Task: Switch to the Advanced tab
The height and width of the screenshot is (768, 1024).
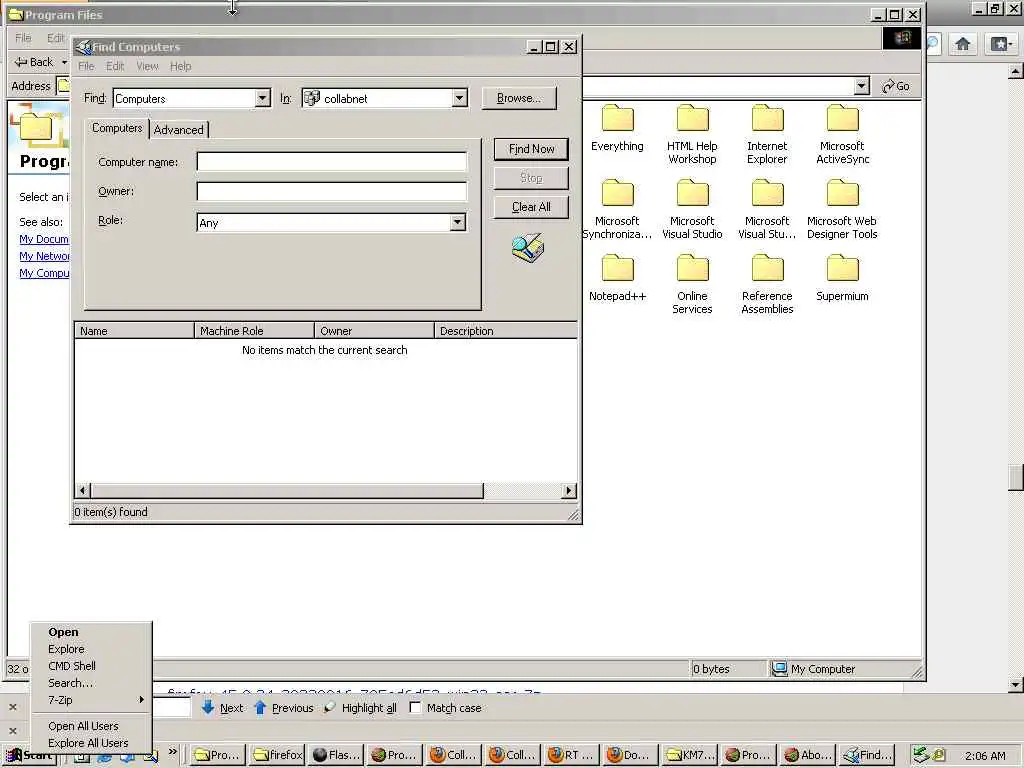Action: pos(179,130)
